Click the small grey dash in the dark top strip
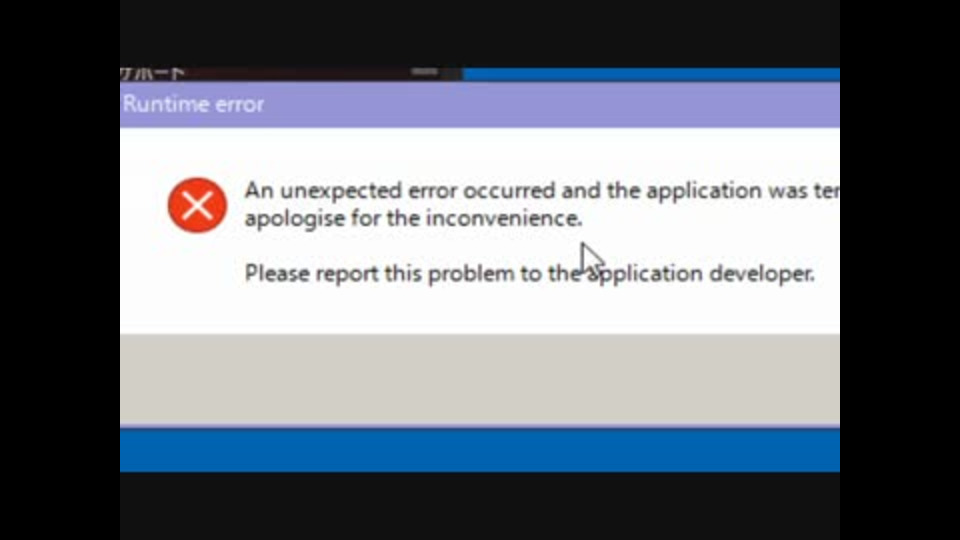The image size is (960, 540). point(424,72)
